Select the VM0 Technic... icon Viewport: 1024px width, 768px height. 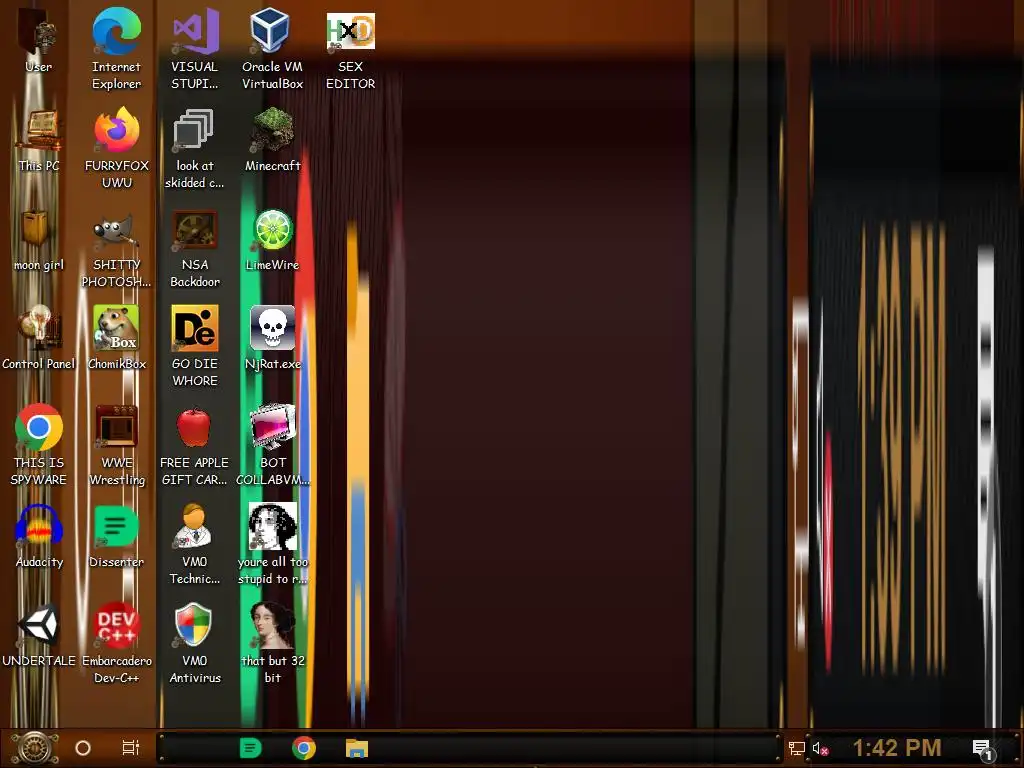195,545
